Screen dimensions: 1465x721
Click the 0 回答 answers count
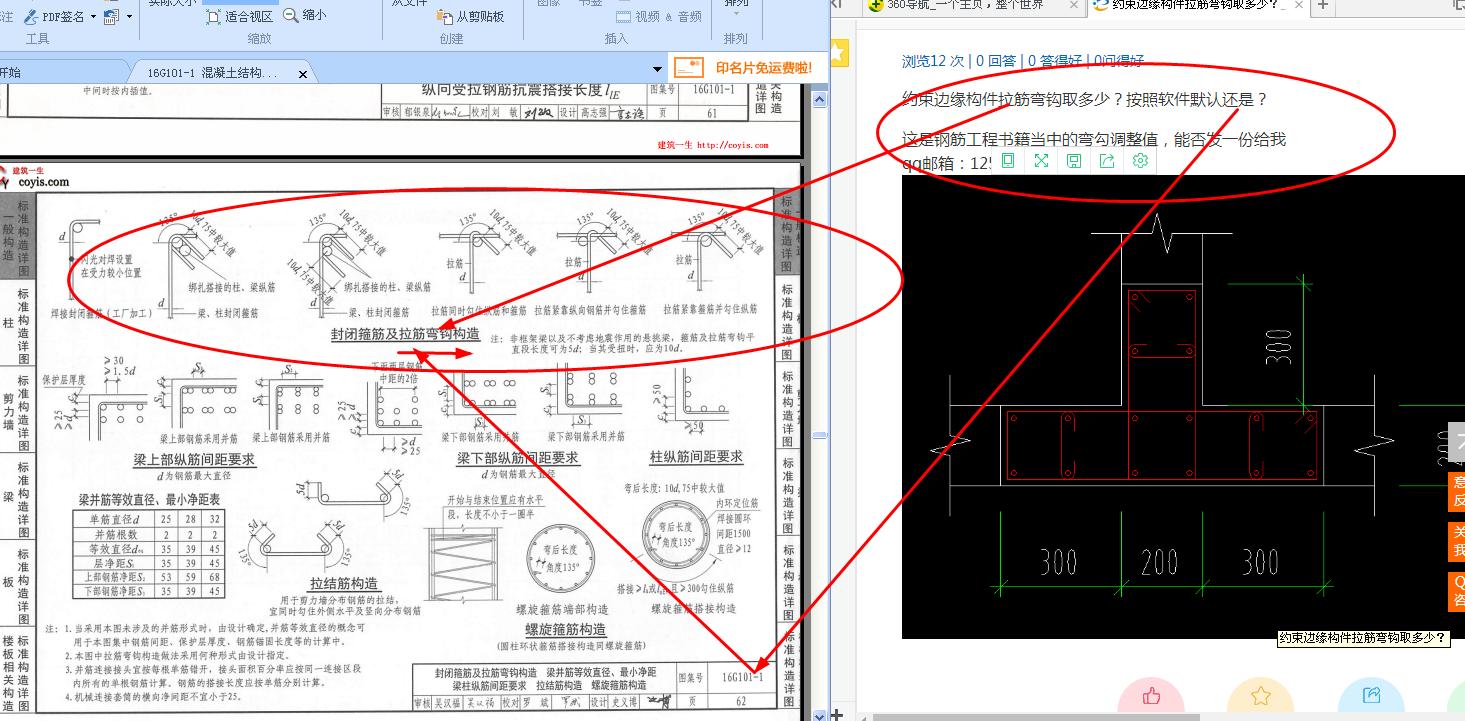996,61
